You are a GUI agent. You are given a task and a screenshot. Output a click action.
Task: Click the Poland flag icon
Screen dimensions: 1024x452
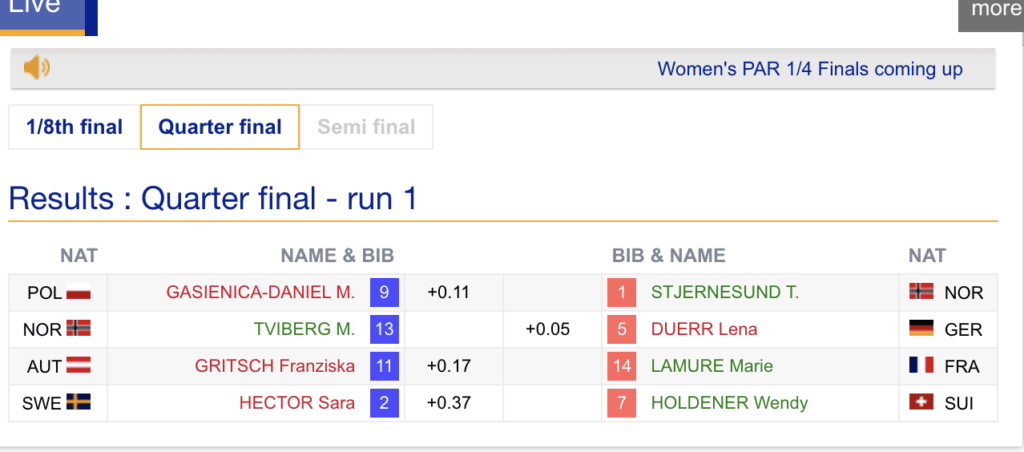(x=78, y=293)
